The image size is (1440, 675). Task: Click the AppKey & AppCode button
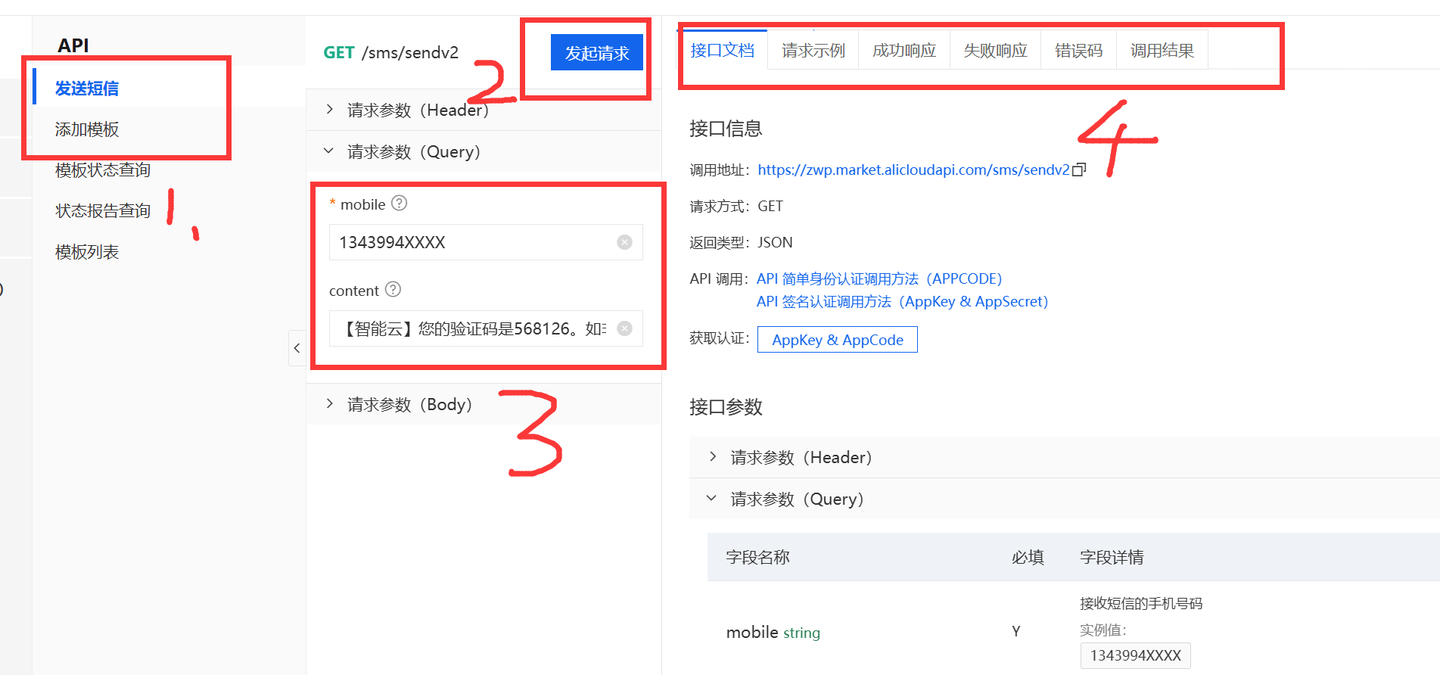837,339
